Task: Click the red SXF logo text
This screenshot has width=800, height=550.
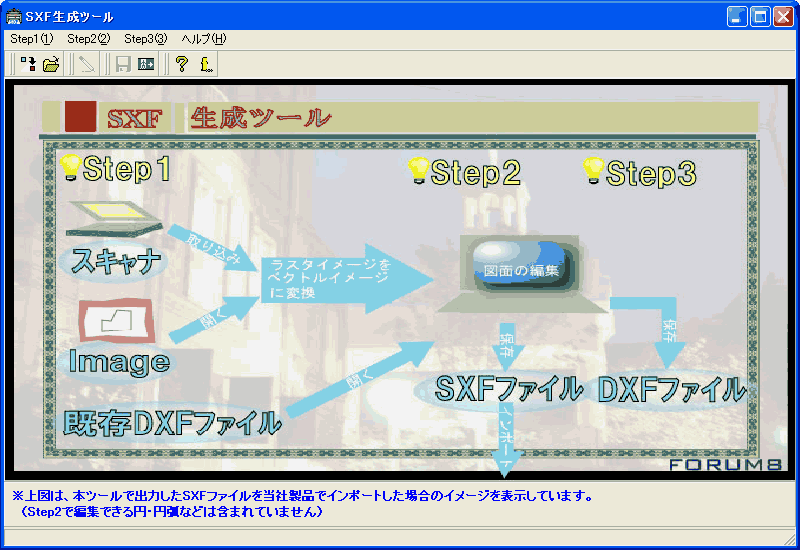Action: (x=135, y=119)
